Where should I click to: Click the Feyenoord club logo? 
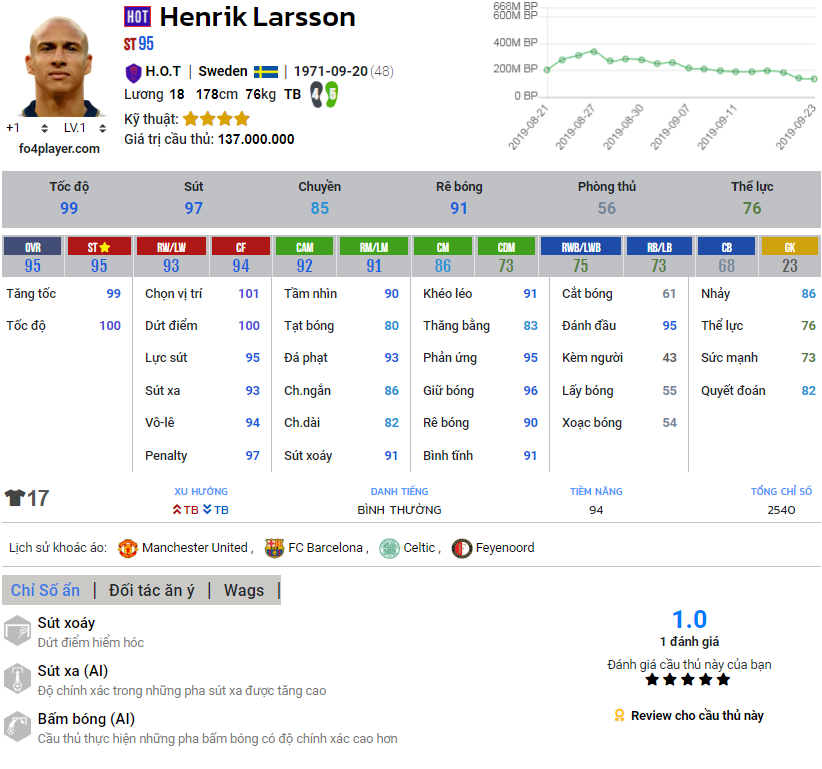[x=461, y=548]
